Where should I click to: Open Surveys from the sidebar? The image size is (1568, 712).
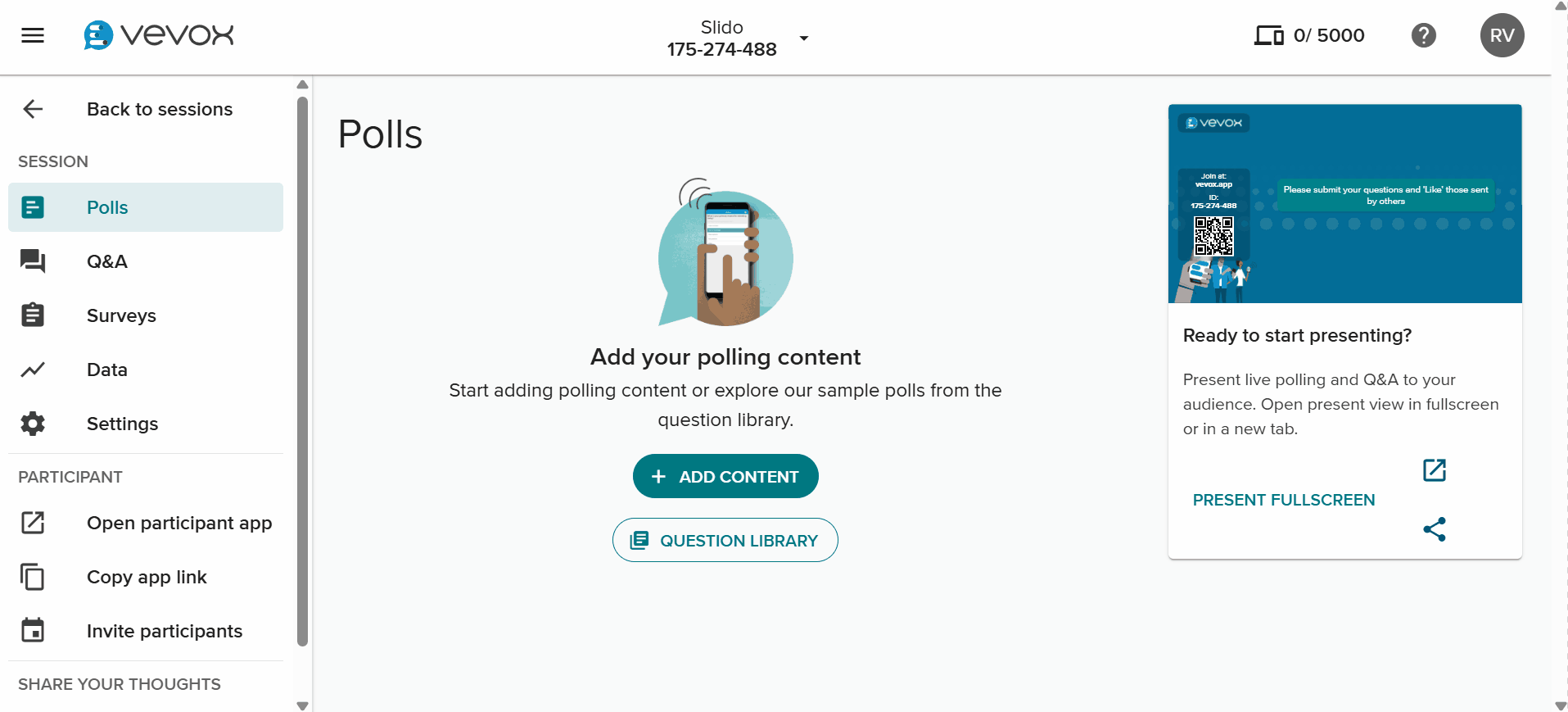33,315
